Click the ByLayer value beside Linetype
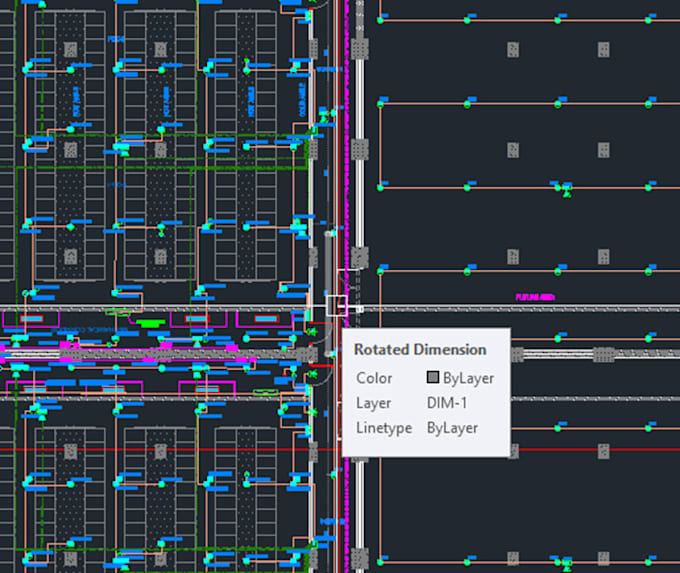This screenshot has width=680, height=573. pyautogui.click(x=452, y=428)
